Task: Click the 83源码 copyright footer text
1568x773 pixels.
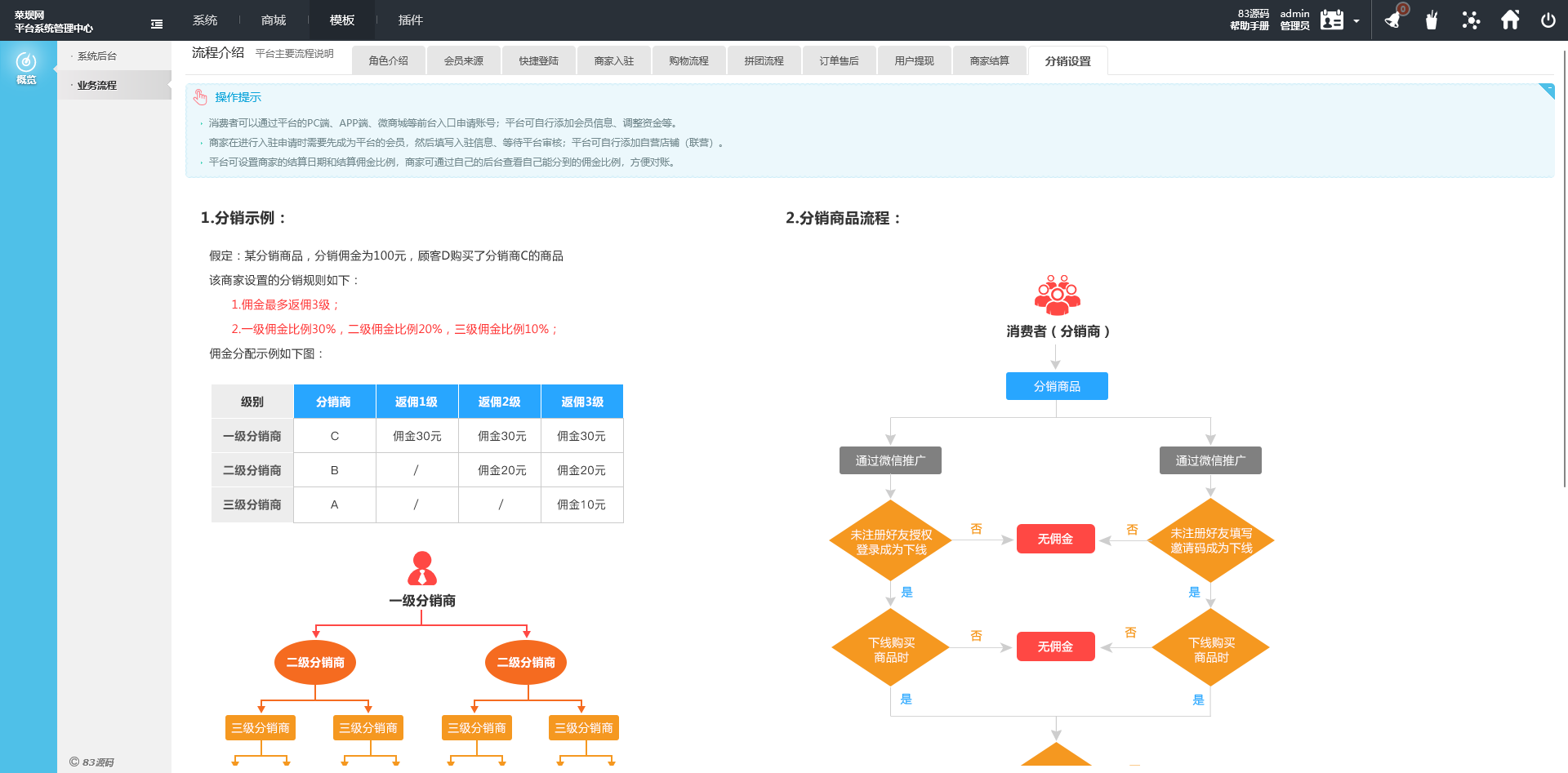Action: [91, 762]
